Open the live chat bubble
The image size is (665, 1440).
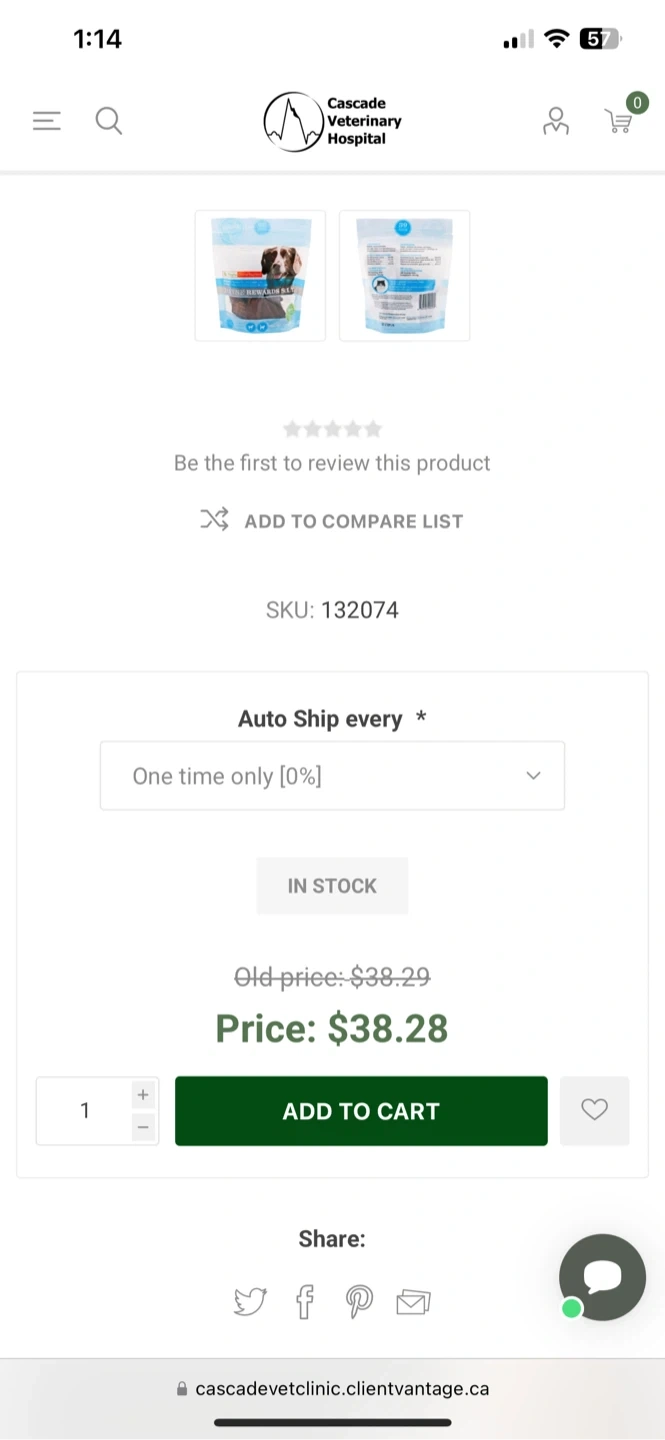[x=602, y=1277]
